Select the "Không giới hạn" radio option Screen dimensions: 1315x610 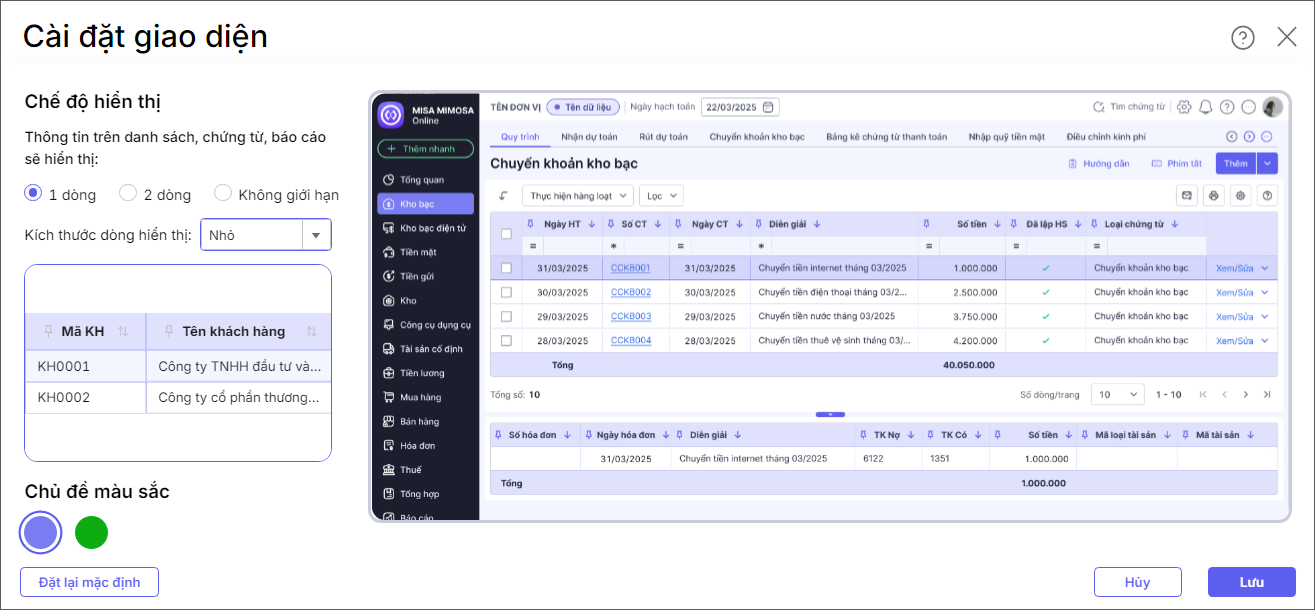coord(223,194)
